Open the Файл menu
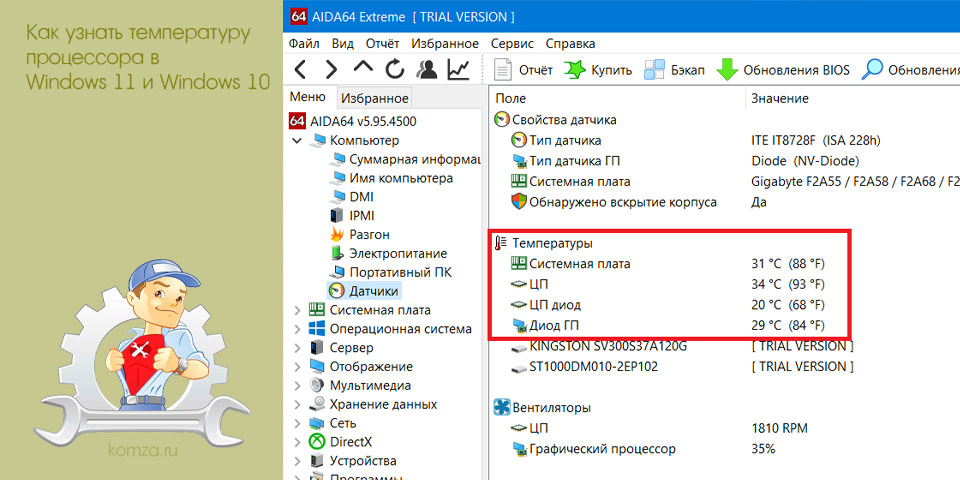This screenshot has width=960, height=480. (x=304, y=43)
